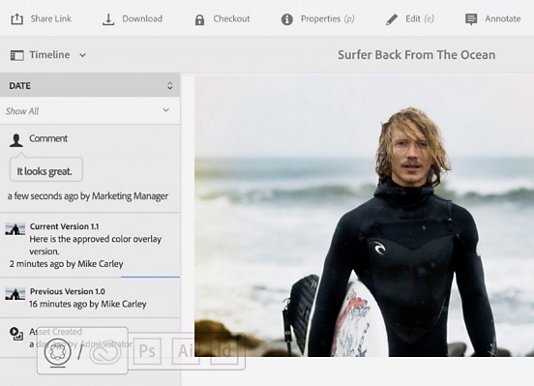Click the surfer asset preview image

point(364,216)
